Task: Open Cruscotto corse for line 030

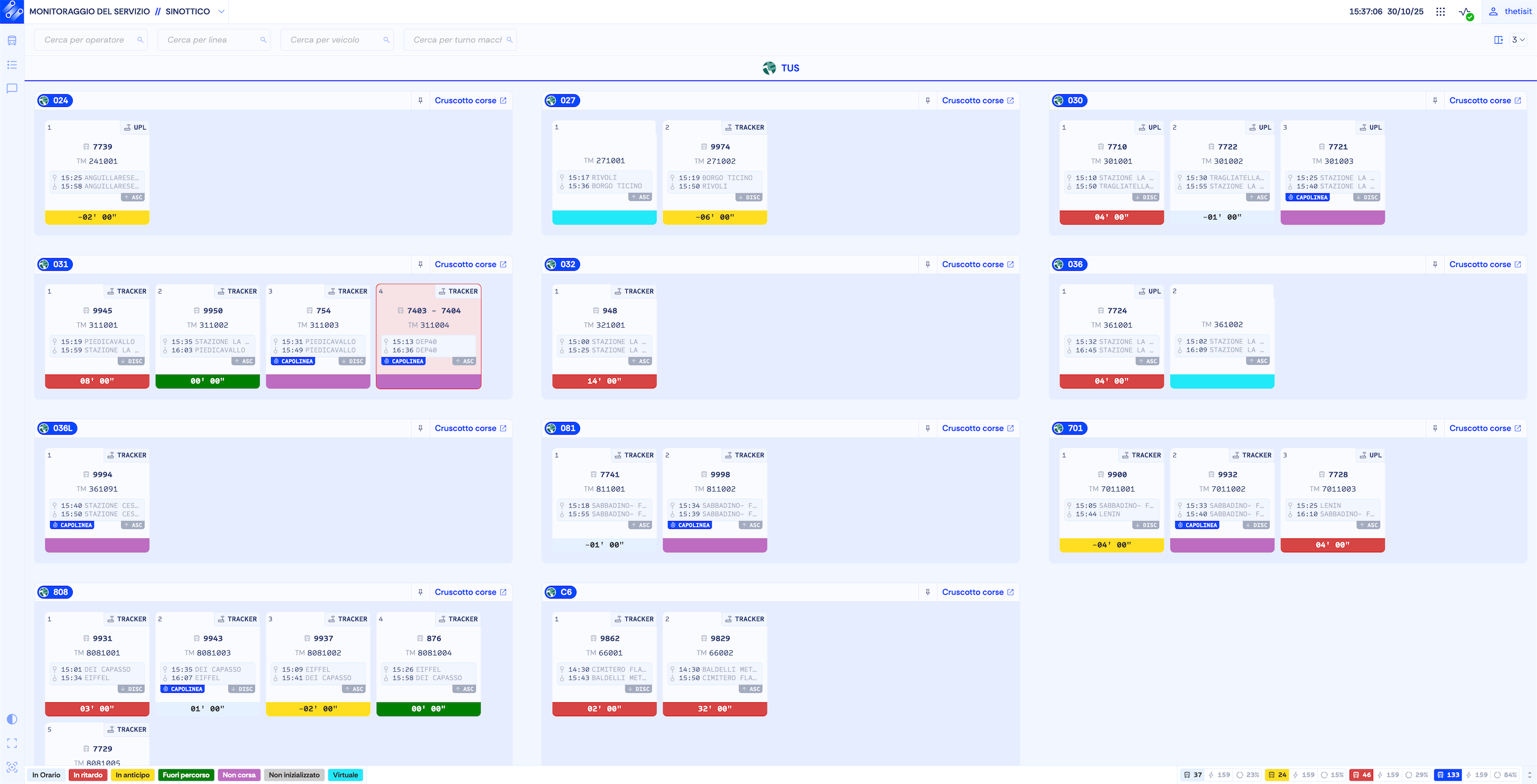Action: tap(1485, 100)
